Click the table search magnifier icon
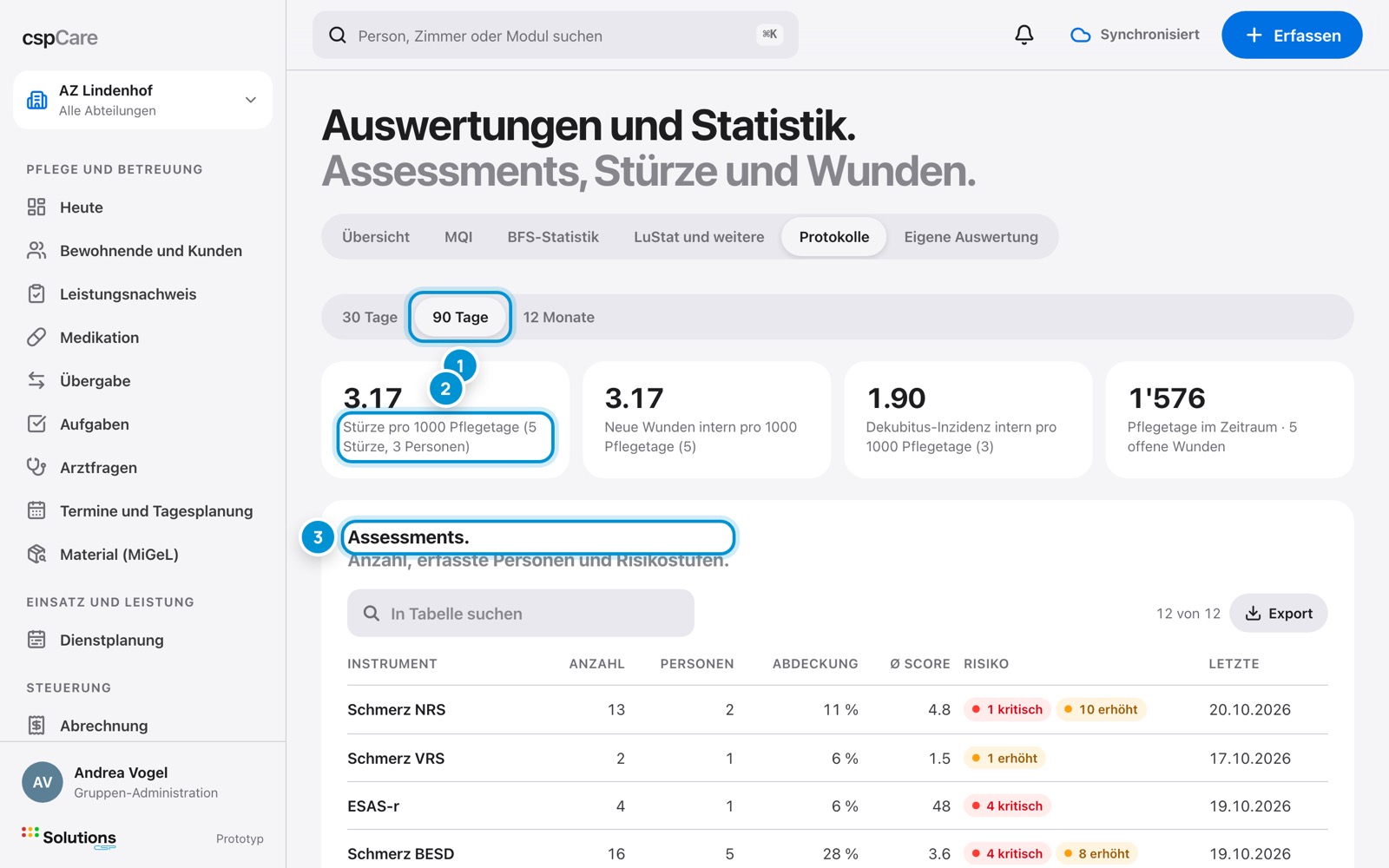Viewport: 1389px width, 868px height. click(x=372, y=613)
